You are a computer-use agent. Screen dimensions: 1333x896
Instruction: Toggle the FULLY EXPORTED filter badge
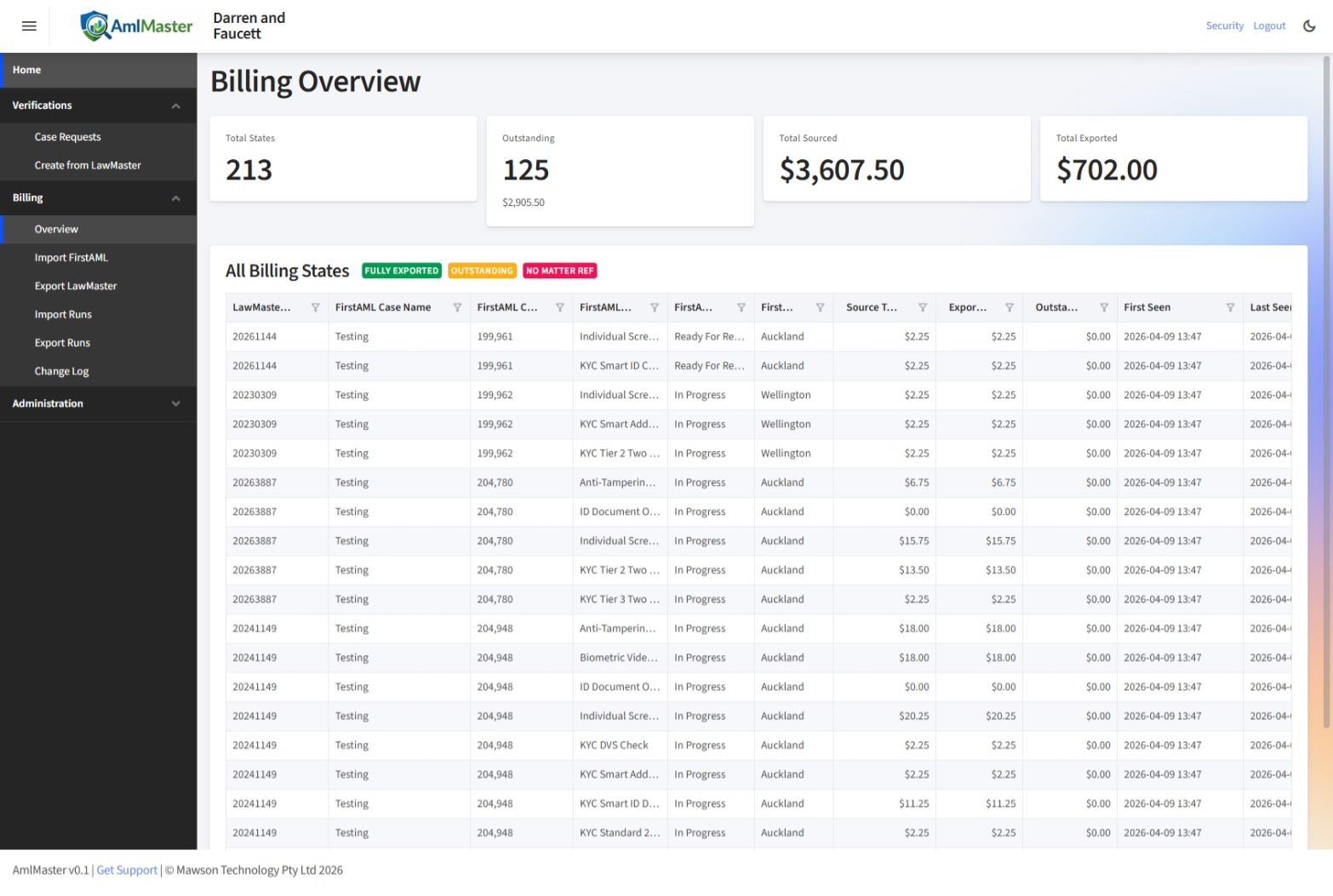point(401,271)
